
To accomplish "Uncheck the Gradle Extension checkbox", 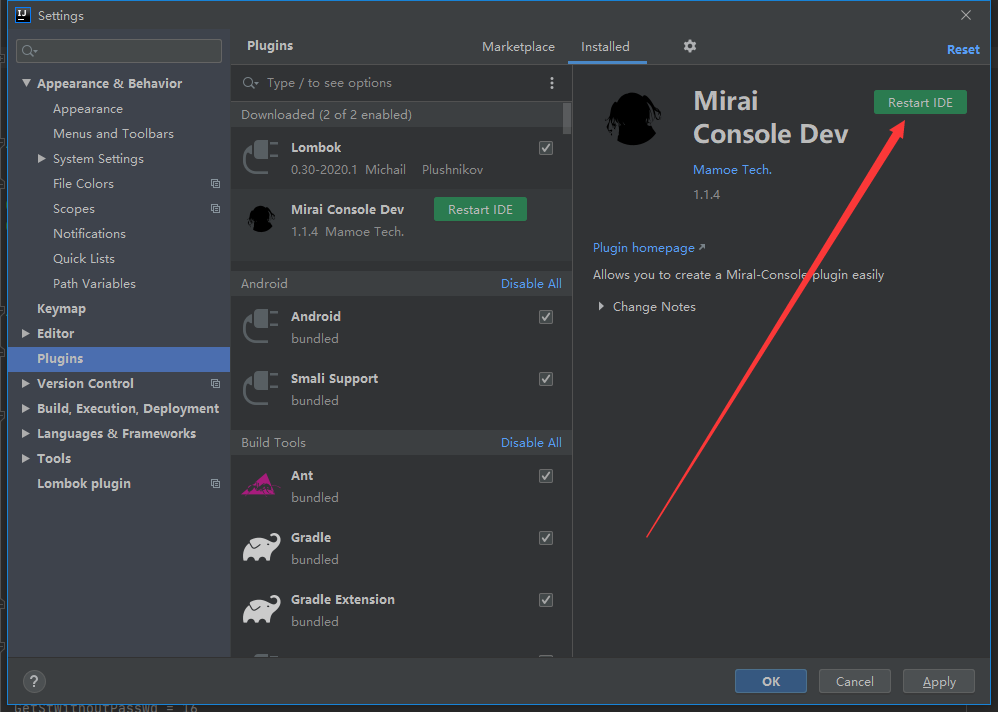I will click(546, 600).
